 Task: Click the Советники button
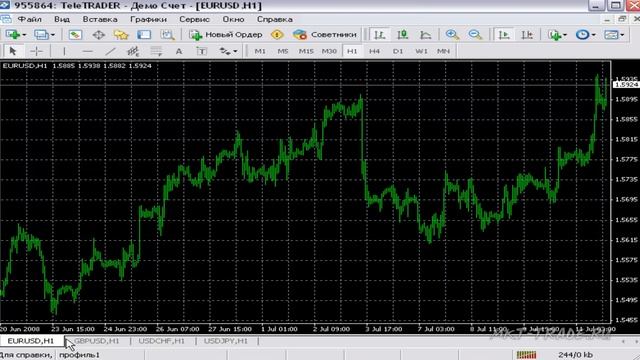325,35
